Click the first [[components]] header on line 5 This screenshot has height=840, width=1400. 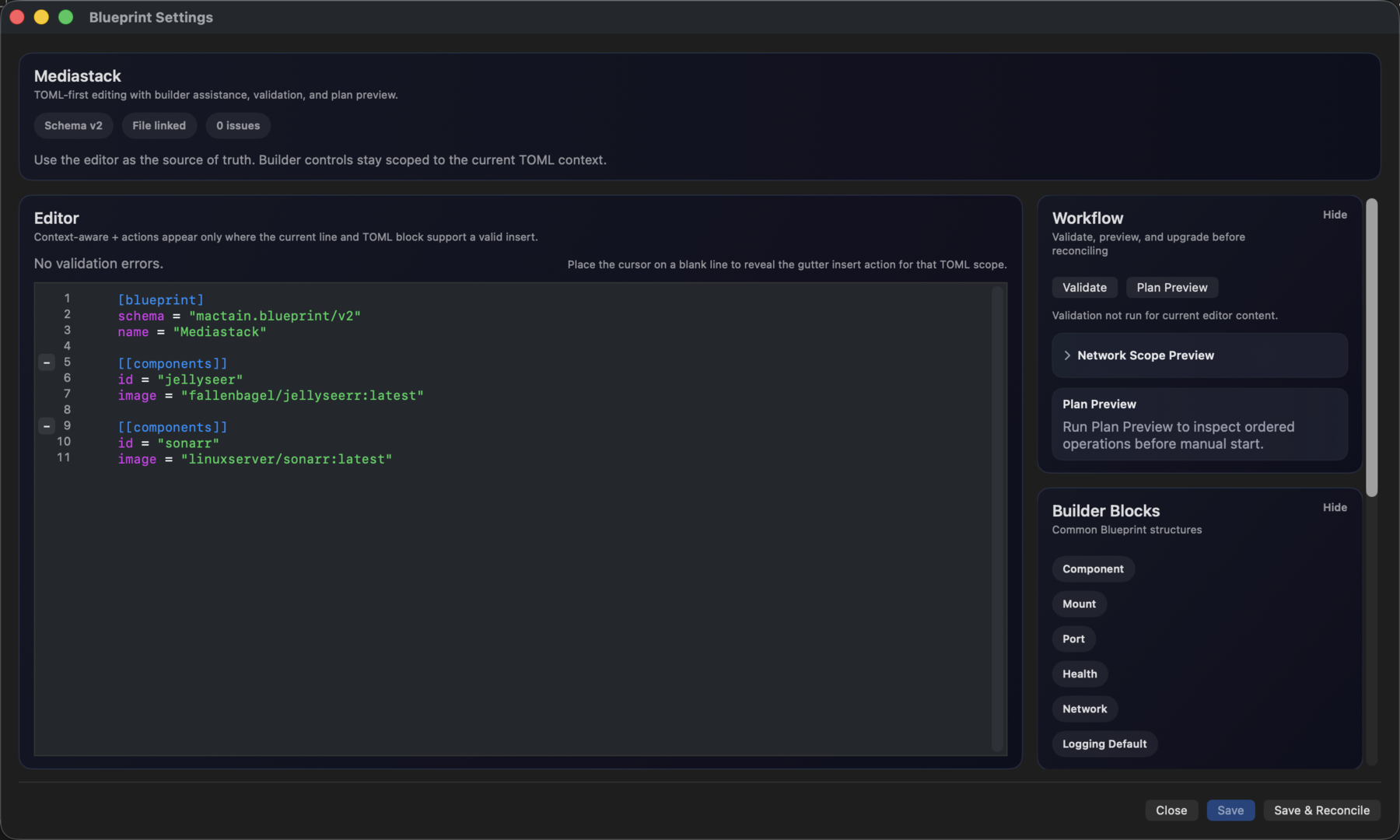coord(173,364)
